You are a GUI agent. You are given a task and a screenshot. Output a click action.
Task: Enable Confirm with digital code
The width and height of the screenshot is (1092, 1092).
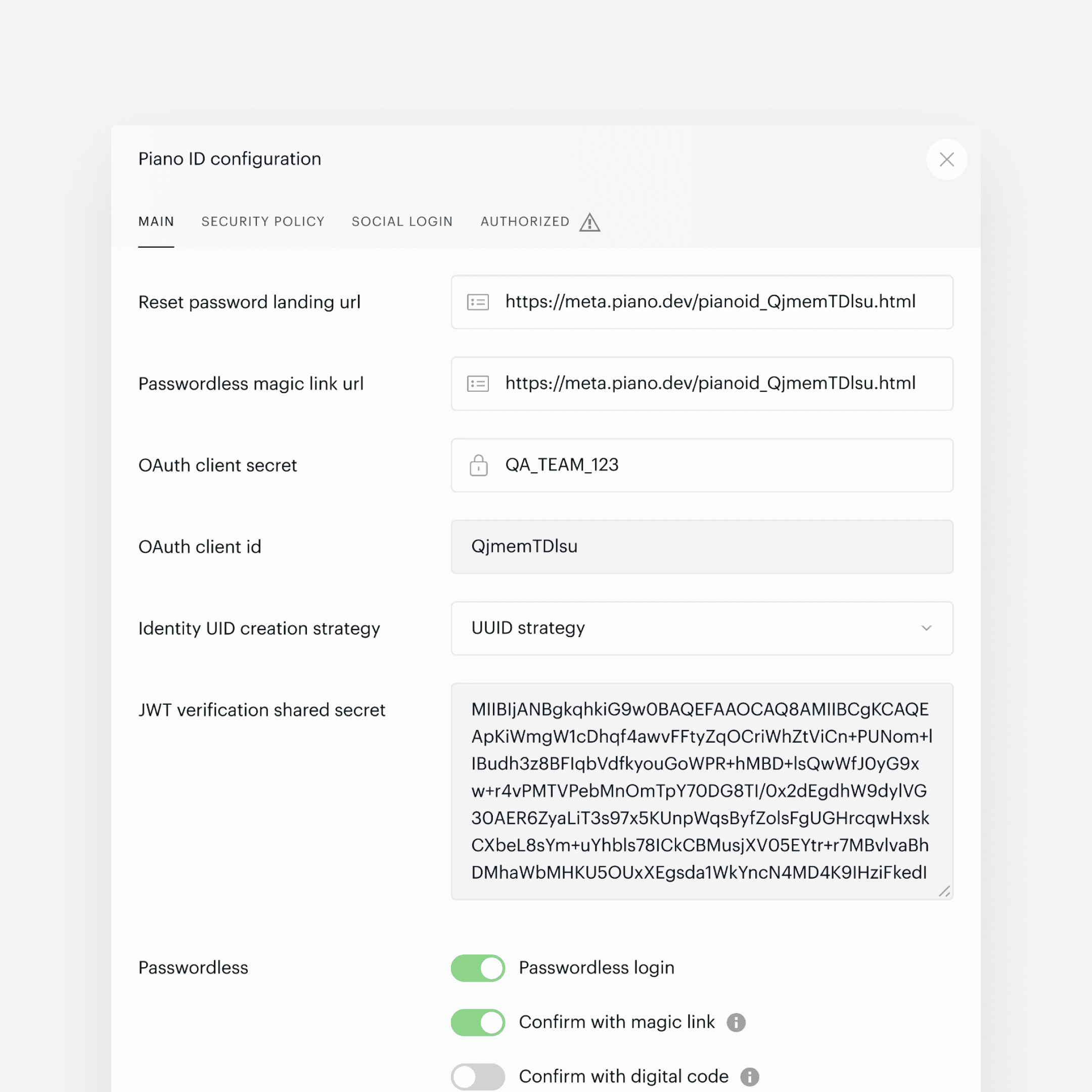[x=478, y=1077]
